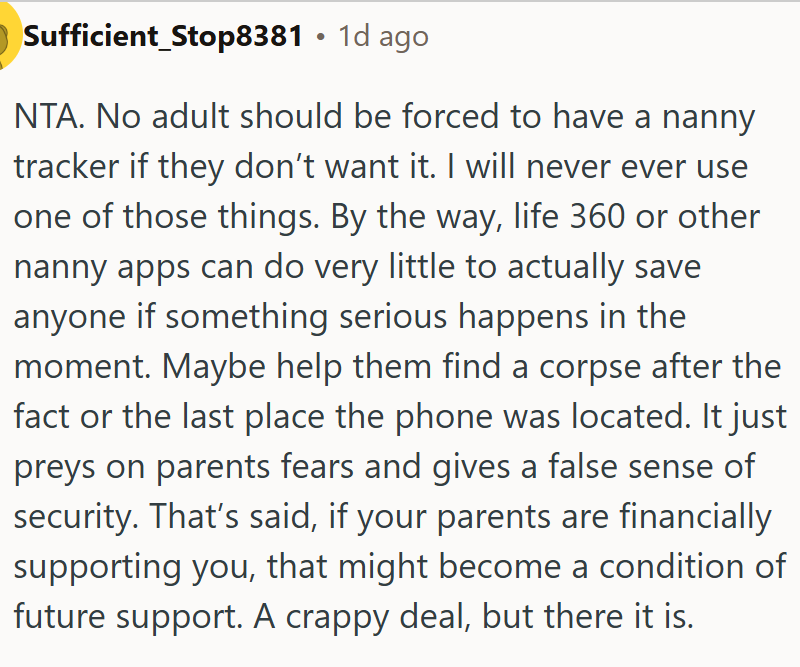This screenshot has width=800, height=667.
Task: Click the bullet separator between username and timestamp
Action: point(320,37)
